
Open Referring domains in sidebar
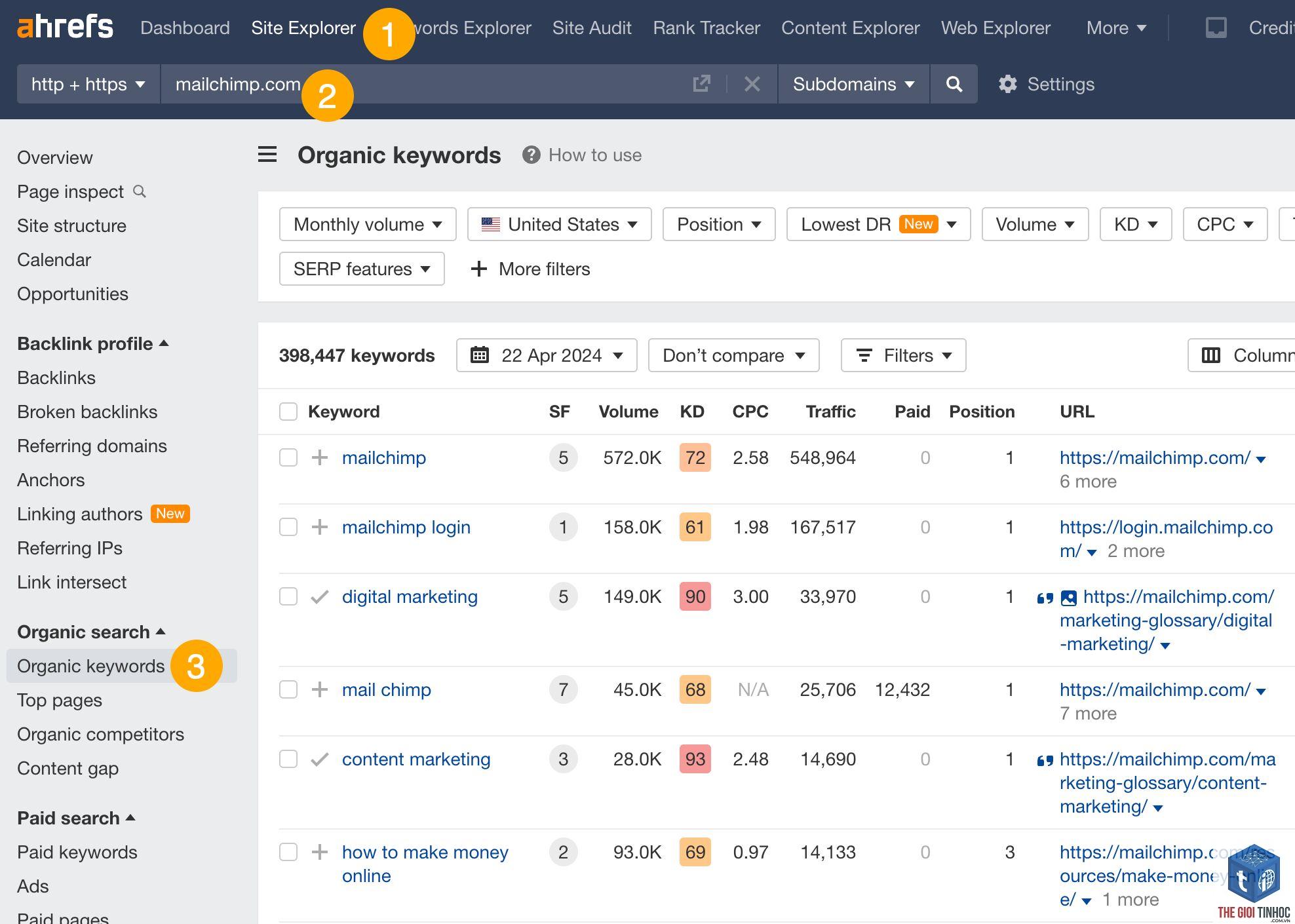click(x=92, y=446)
